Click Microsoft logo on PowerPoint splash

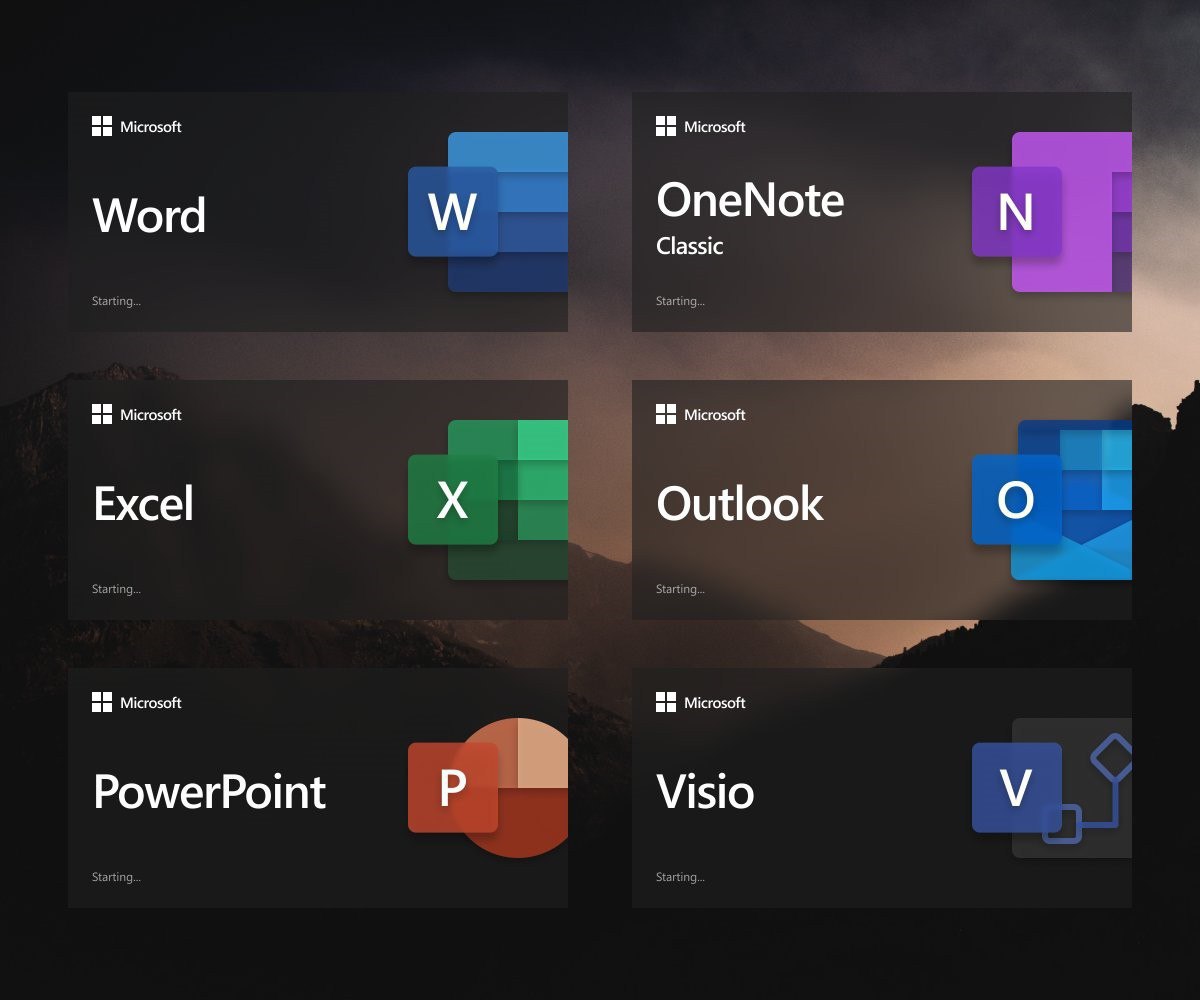(102, 702)
